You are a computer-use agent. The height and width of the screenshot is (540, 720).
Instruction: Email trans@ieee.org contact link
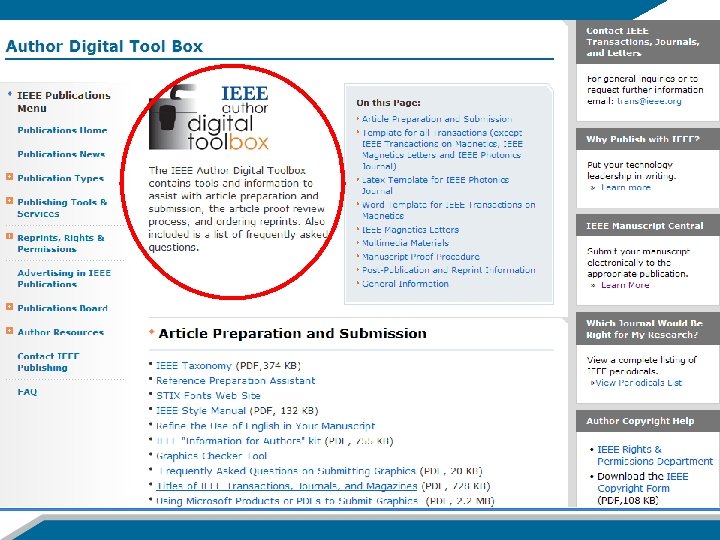(649, 101)
